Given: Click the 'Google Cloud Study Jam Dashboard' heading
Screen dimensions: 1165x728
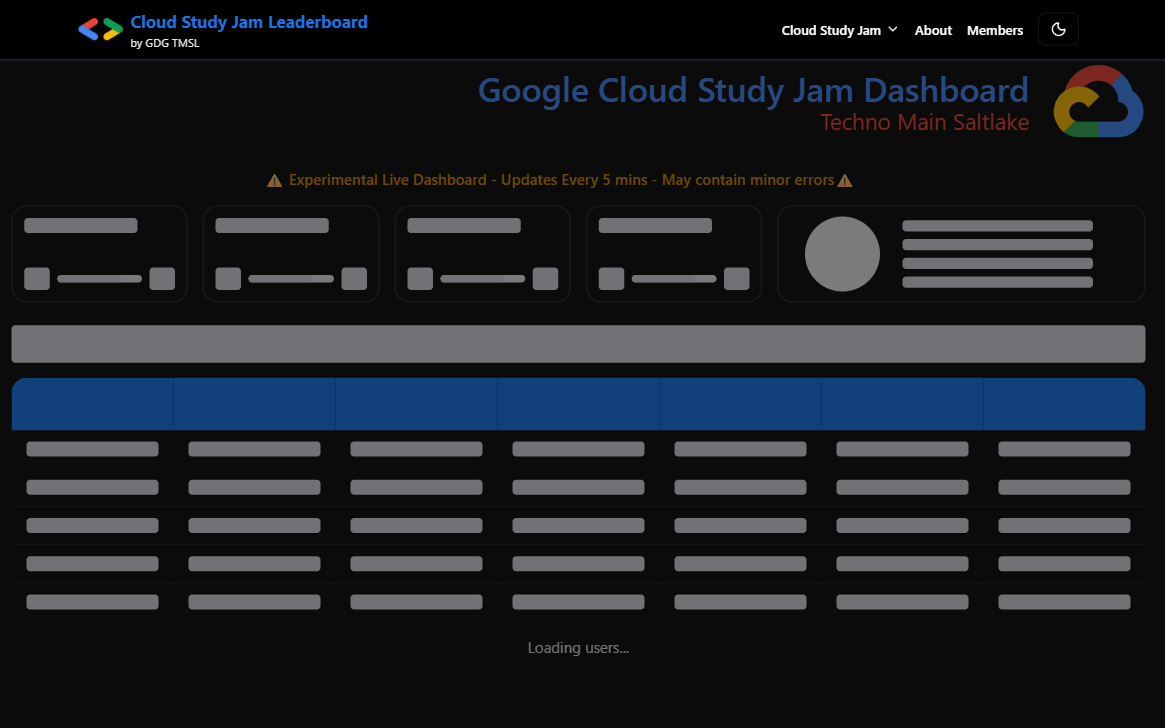Looking at the screenshot, I should click(x=753, y=90).
